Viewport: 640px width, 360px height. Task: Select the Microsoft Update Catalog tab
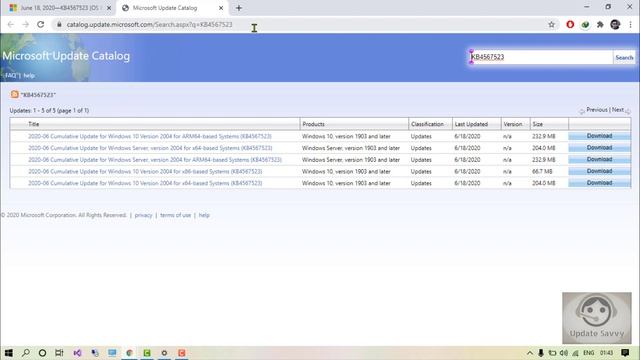click(x=172, y=8)
